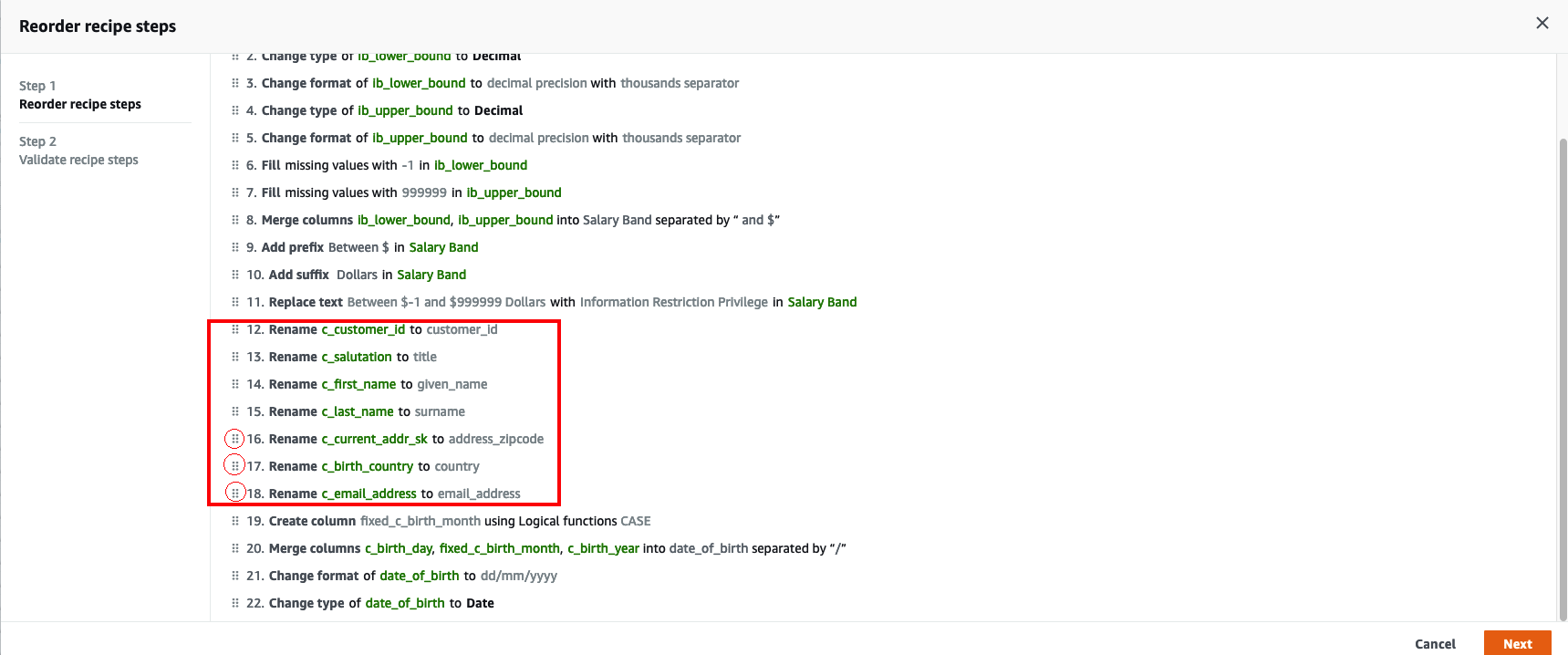
Task: Click drag handle beside step 8 Merge columns
Action: pos(235,220)
